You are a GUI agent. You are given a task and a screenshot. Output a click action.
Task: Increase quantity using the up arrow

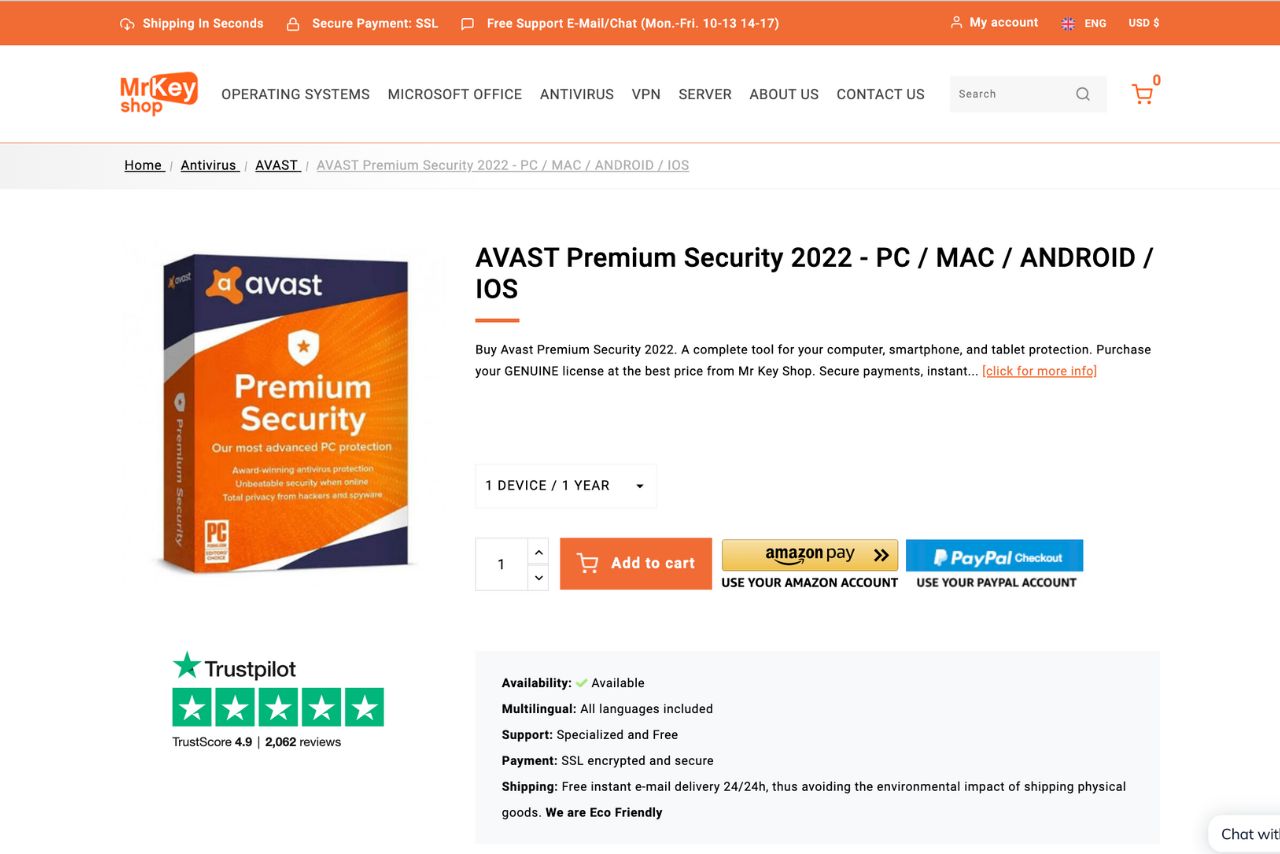538,551
